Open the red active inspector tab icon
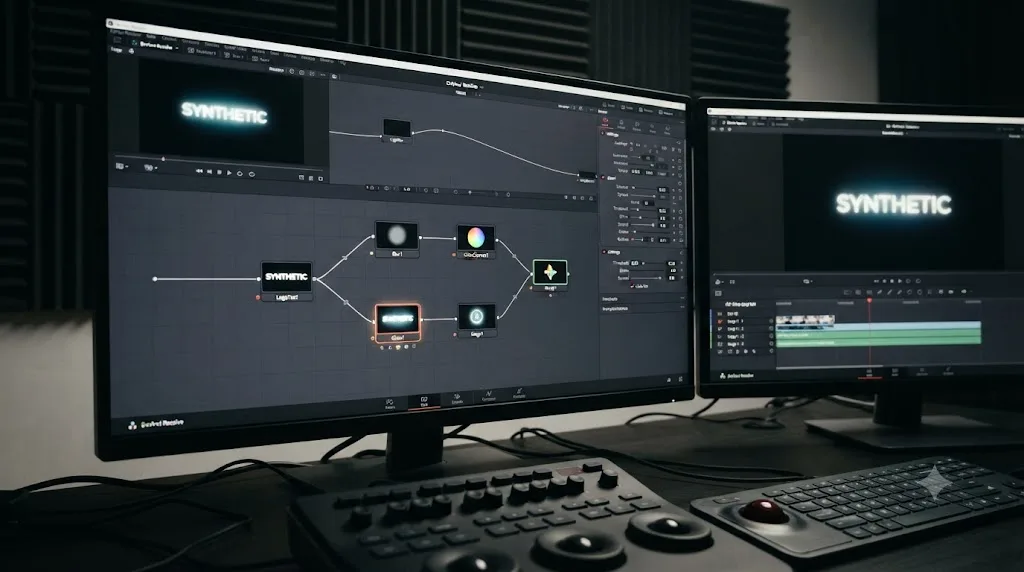The width and height of the screenshot is (1024, 572). tap(605, 120)
